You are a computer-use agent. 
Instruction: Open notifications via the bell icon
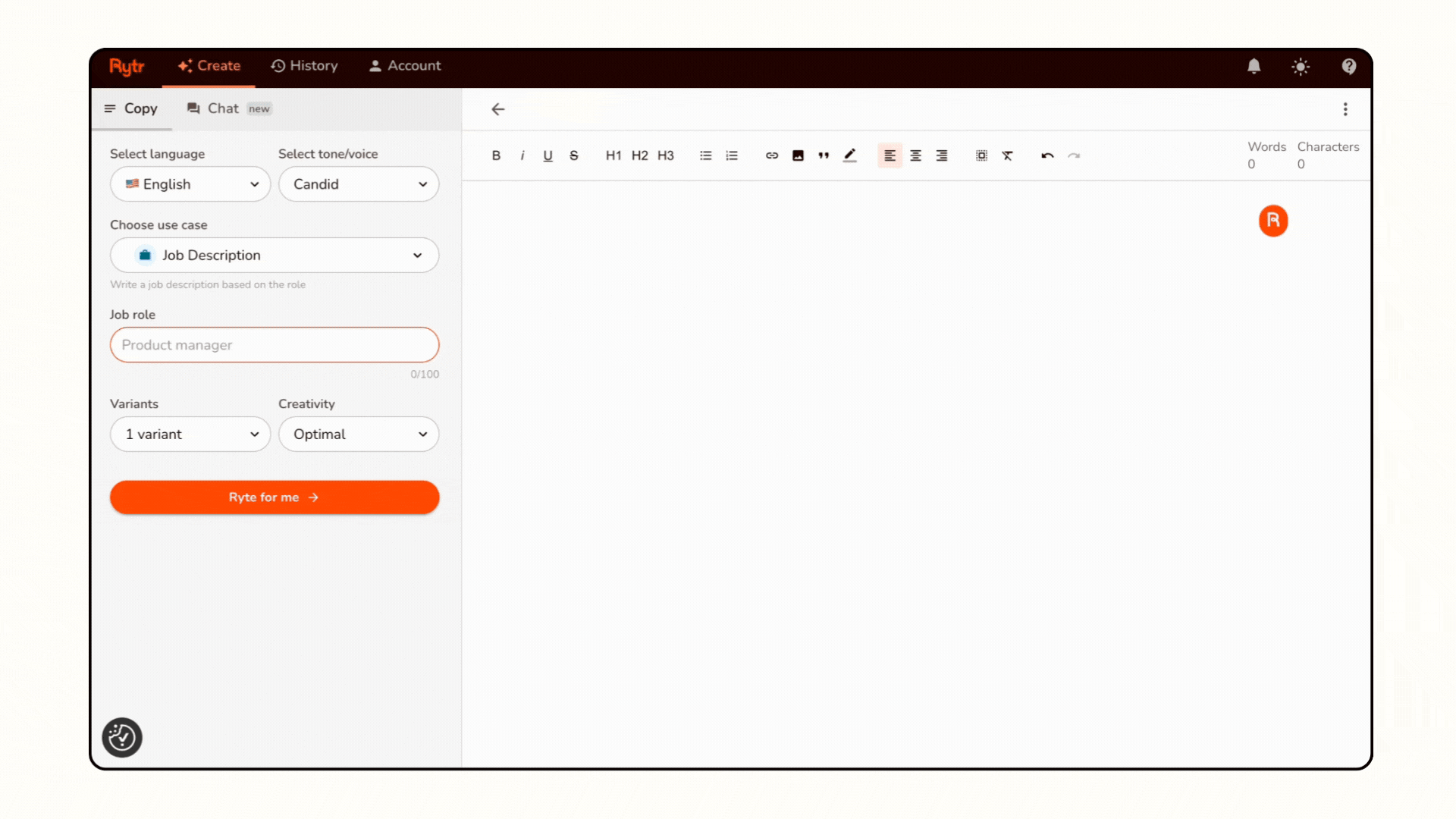[x=1254, y=67]
